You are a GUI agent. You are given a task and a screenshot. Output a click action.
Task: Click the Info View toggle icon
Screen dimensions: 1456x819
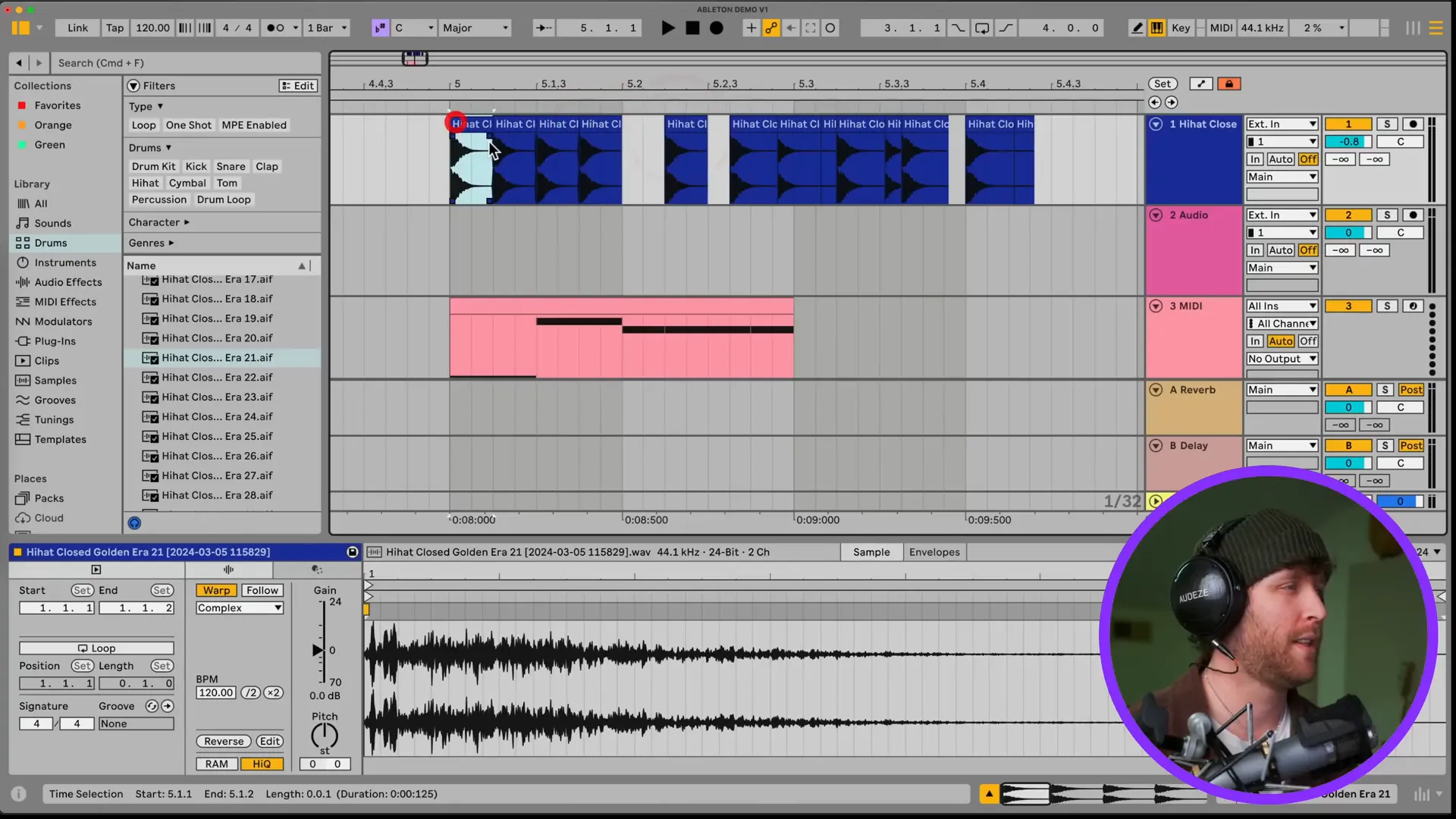pyautogui.click(x=19, y=794)
